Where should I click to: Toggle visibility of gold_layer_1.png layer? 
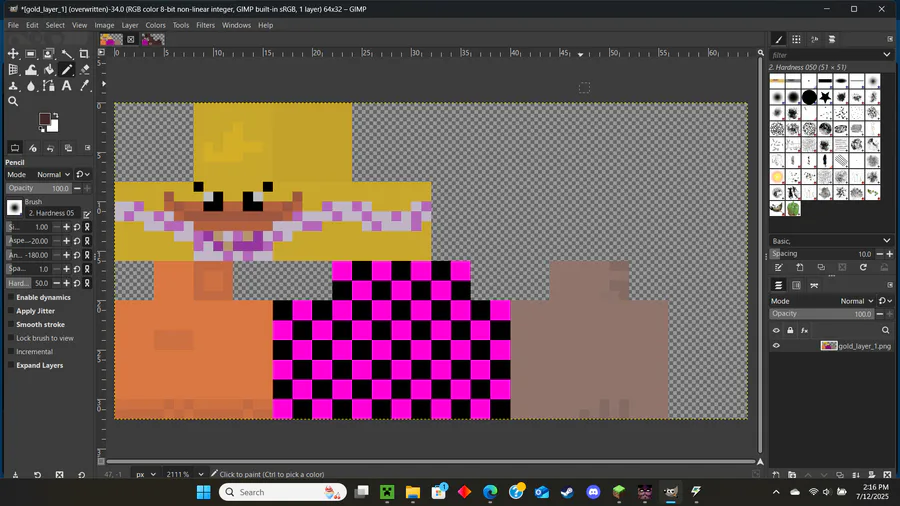click(776, 345)
